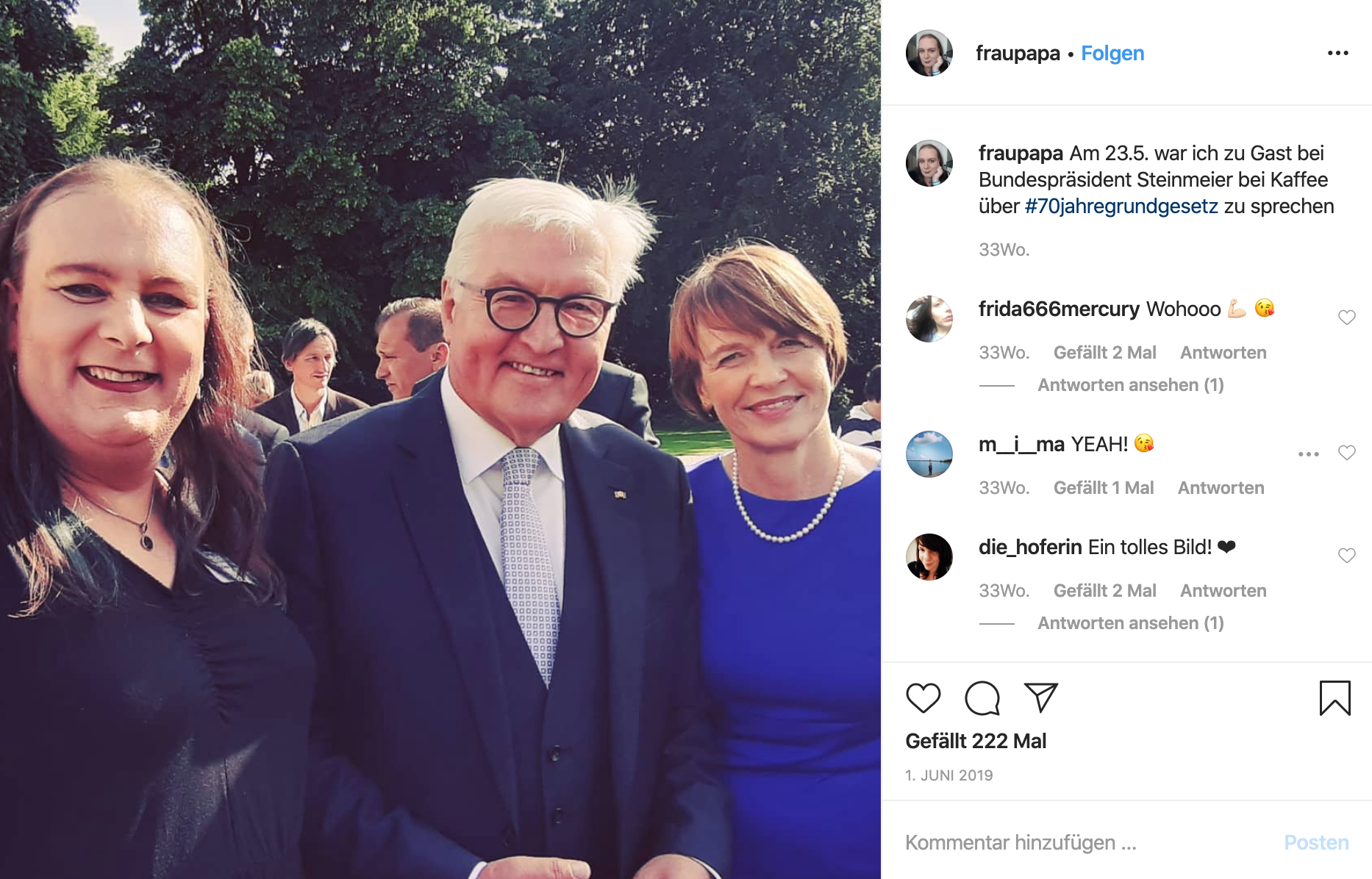Like the post with heart icon
The image size is (1372, 879).
click(x=923, y=698)
